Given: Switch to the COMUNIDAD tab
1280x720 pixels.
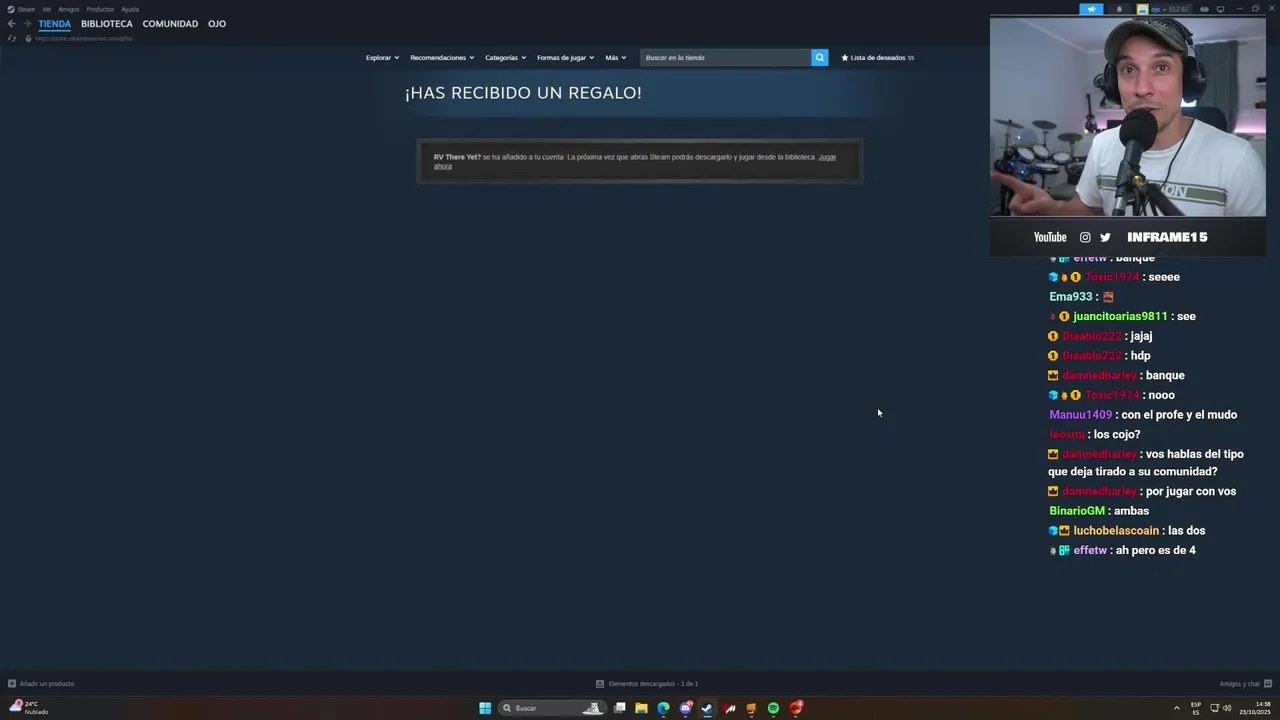Looking at the screenshot, I should (170, 24).
